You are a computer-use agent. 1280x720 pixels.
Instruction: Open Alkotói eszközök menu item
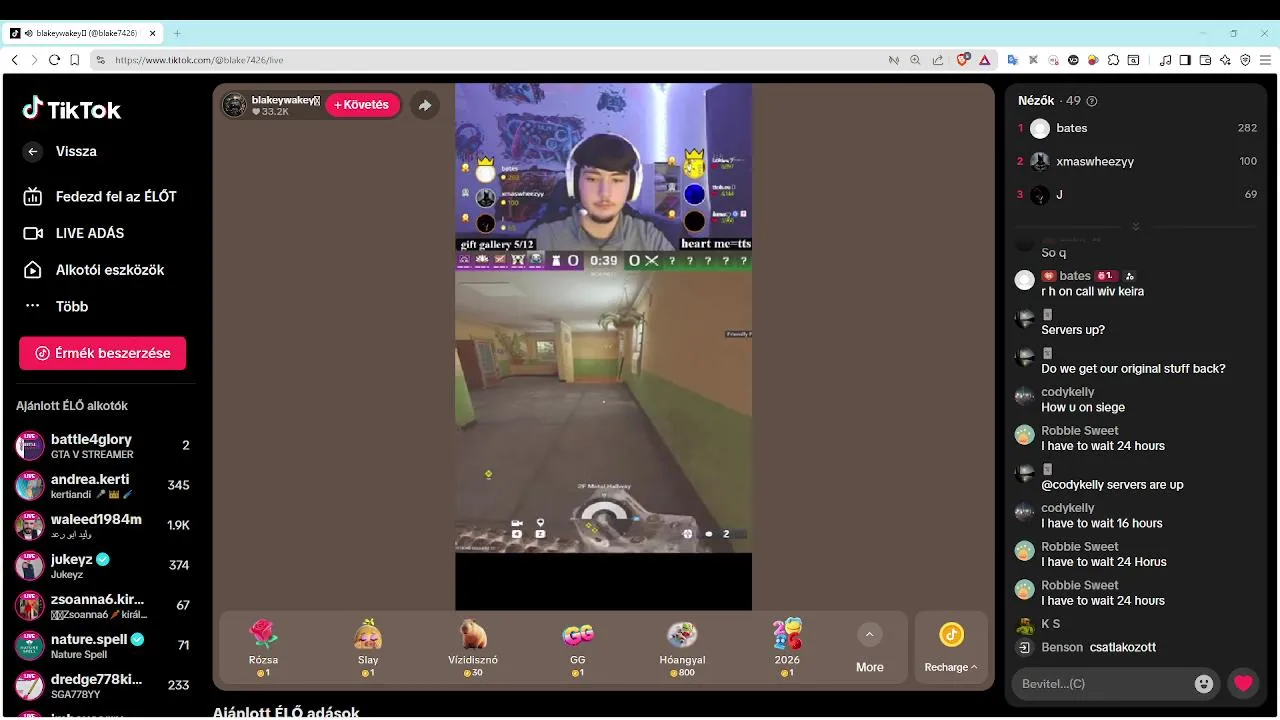[93, 270]
